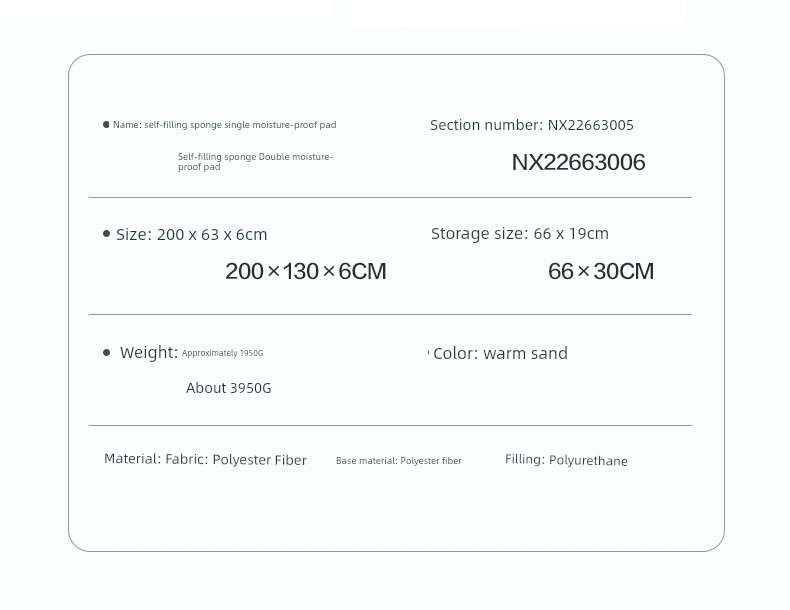Click the bullet before the Weight label
The width and height of the screenshot is (790, 610).
tap(106, 353)
